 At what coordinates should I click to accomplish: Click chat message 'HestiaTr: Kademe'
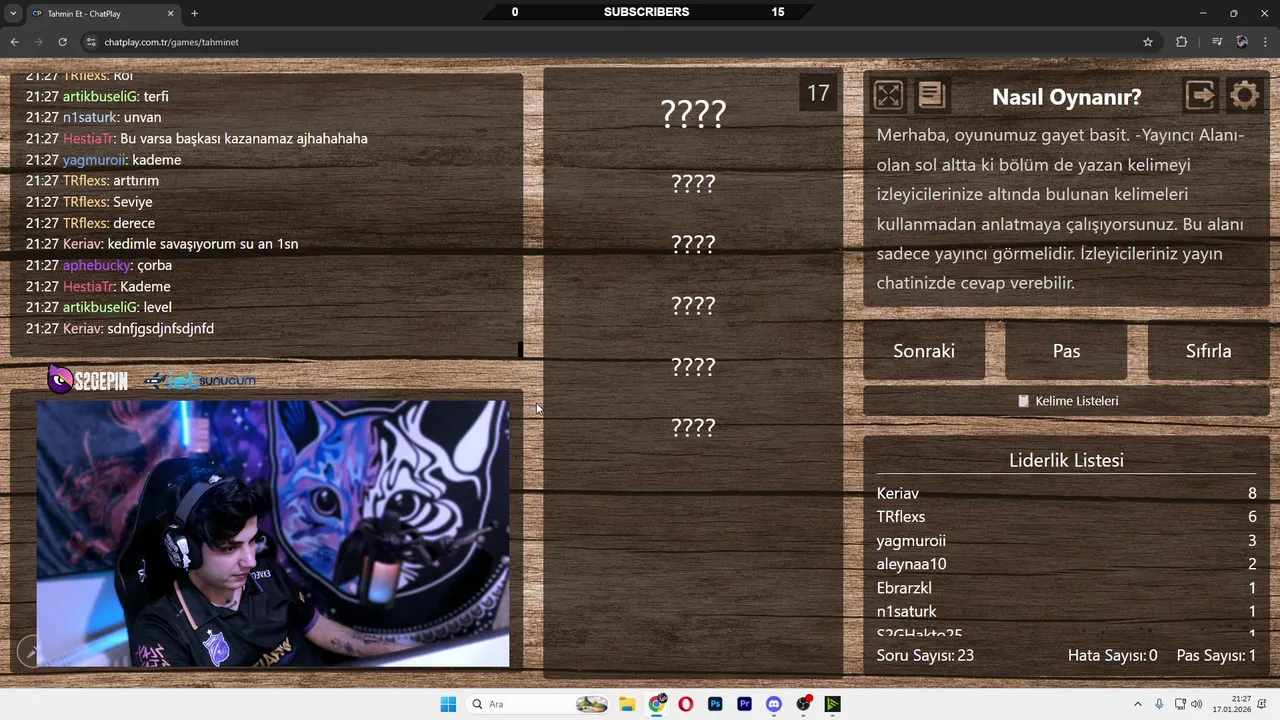click(x=98, y=287)
